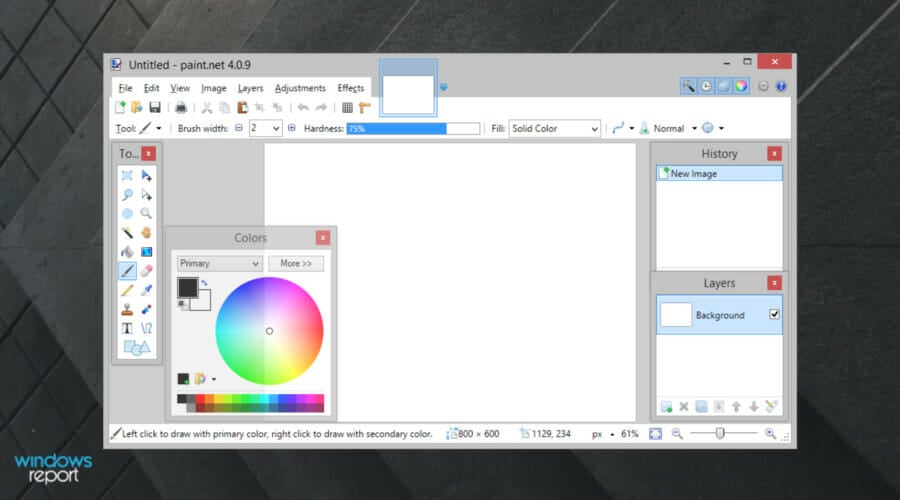
Task: Click the untitled image thumbnail tab
Action: pos(408,88)
